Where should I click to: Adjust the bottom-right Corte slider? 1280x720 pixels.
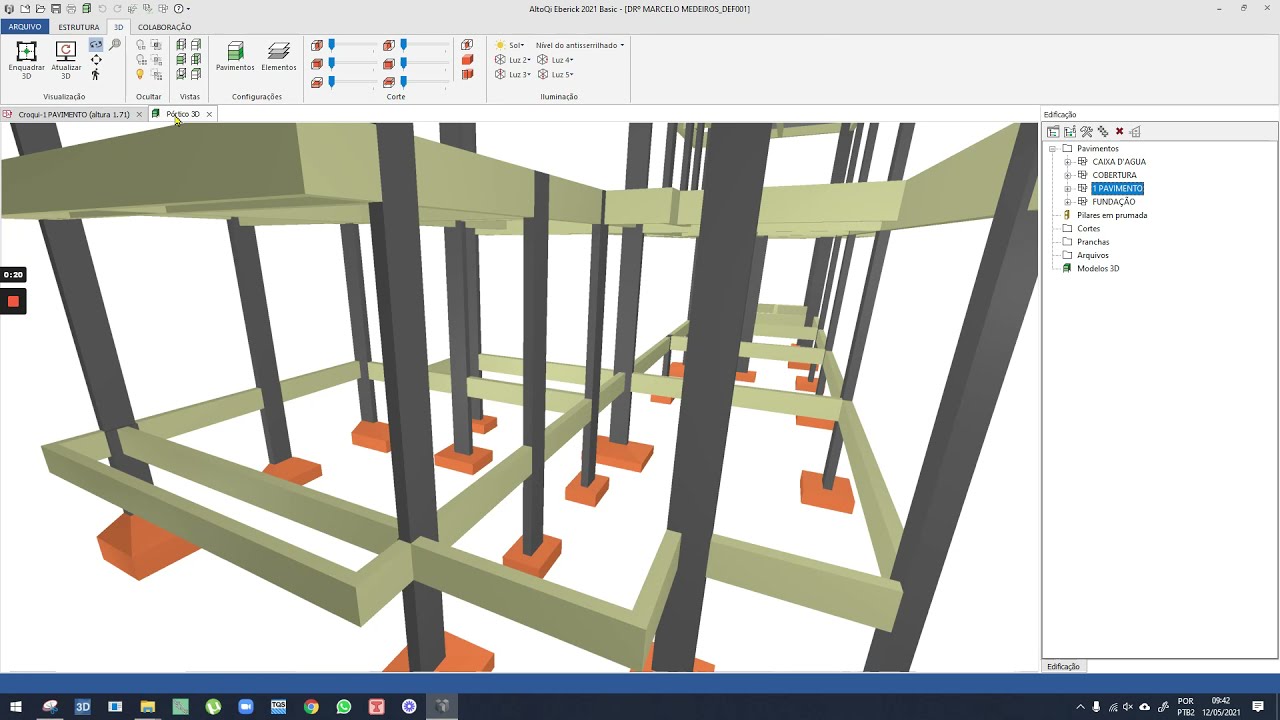pos(404,81)
